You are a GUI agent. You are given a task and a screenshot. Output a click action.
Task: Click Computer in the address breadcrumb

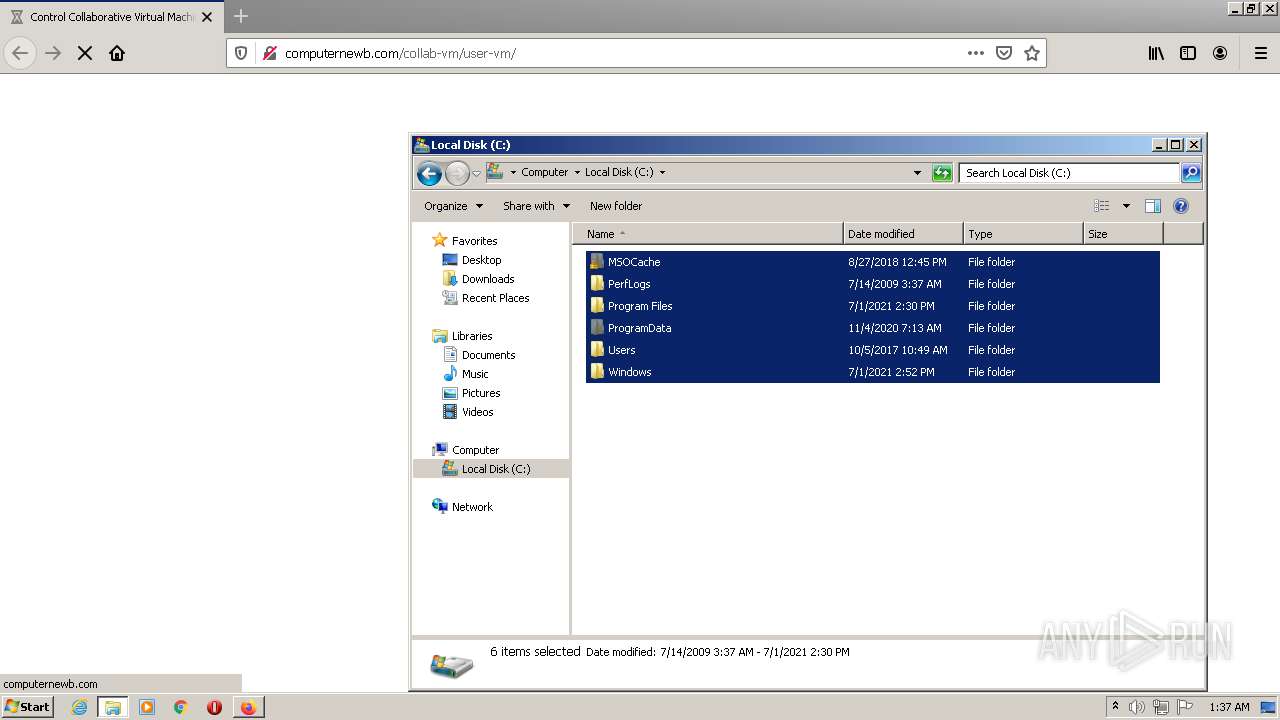click(544, 172)
